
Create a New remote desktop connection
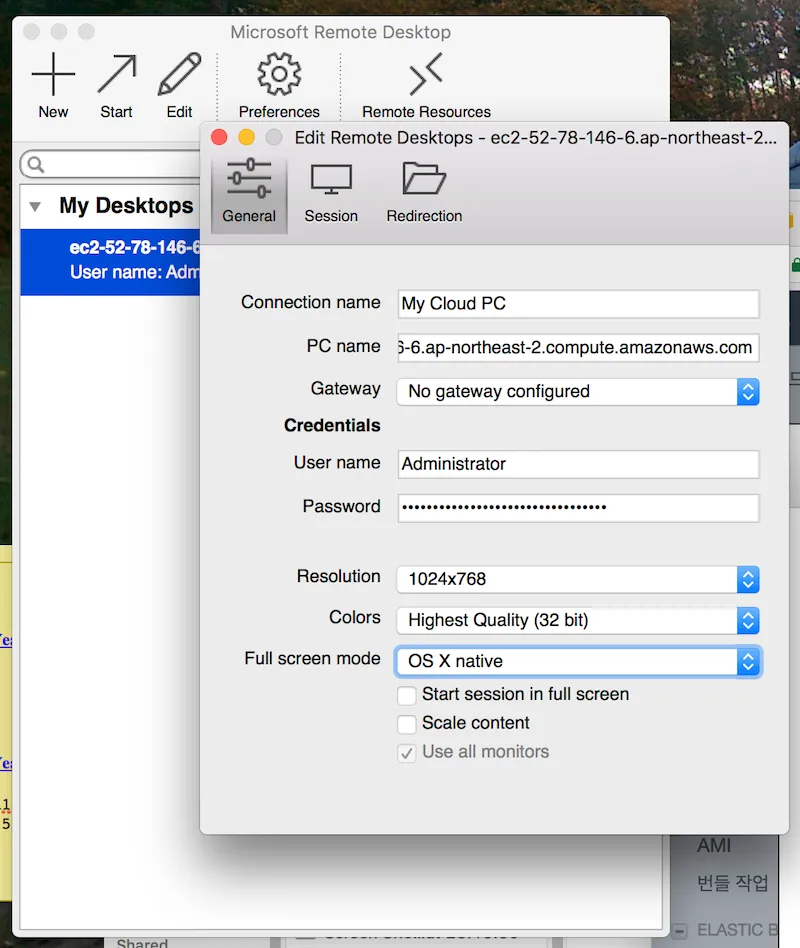point(53,86)
